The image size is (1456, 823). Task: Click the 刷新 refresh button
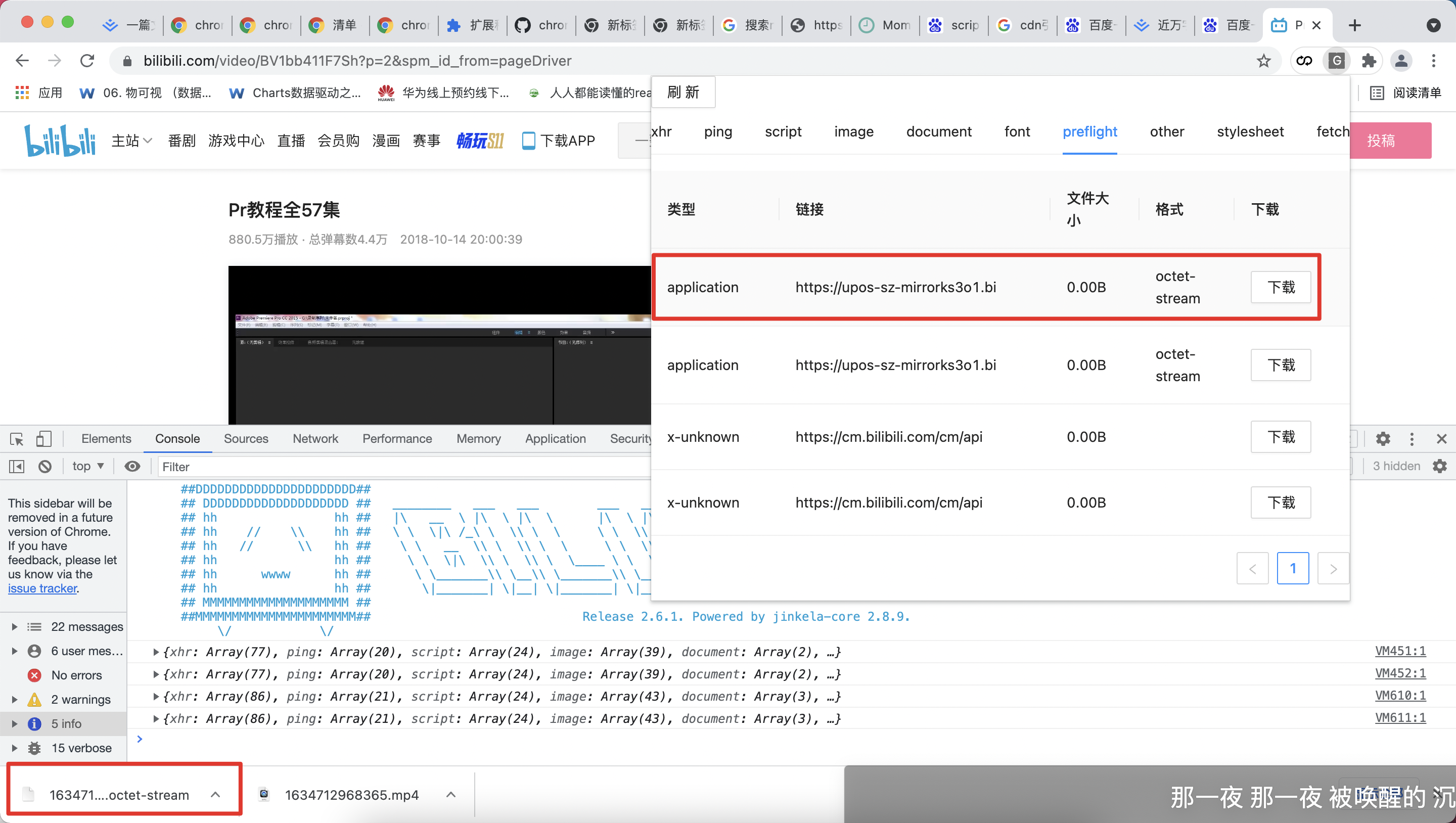[x=683, y=92]
